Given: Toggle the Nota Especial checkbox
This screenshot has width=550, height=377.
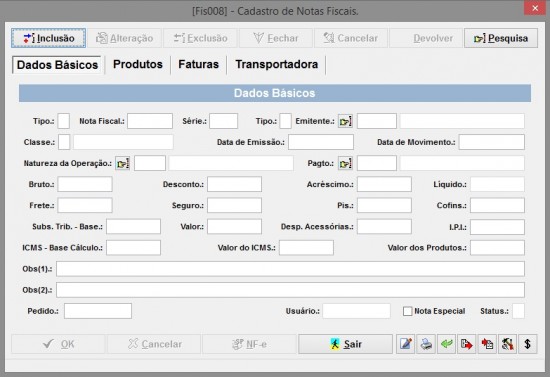Looking at the screenshot, I should [407, 311].
